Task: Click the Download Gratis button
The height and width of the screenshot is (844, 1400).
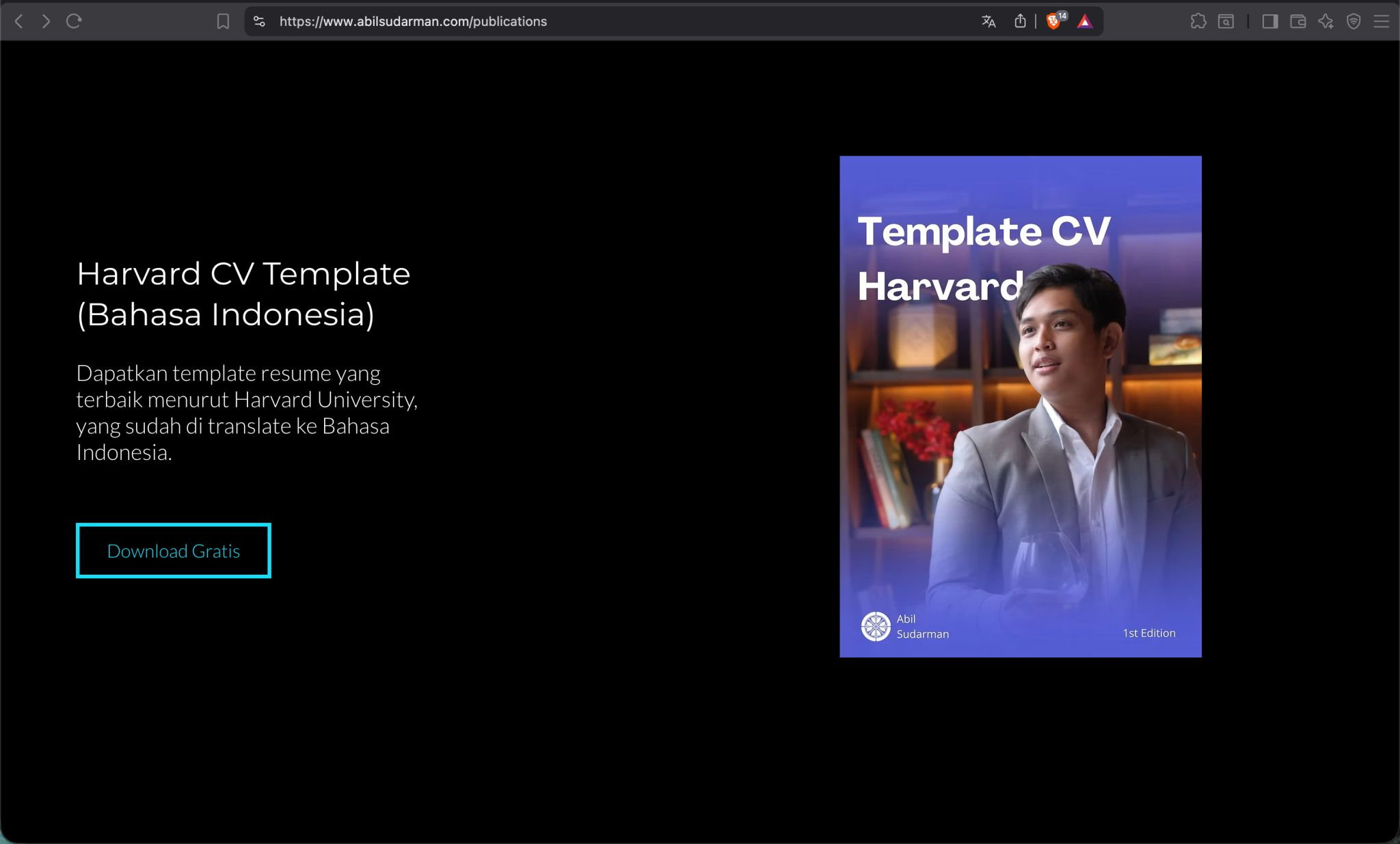Action: coord(174,551)
